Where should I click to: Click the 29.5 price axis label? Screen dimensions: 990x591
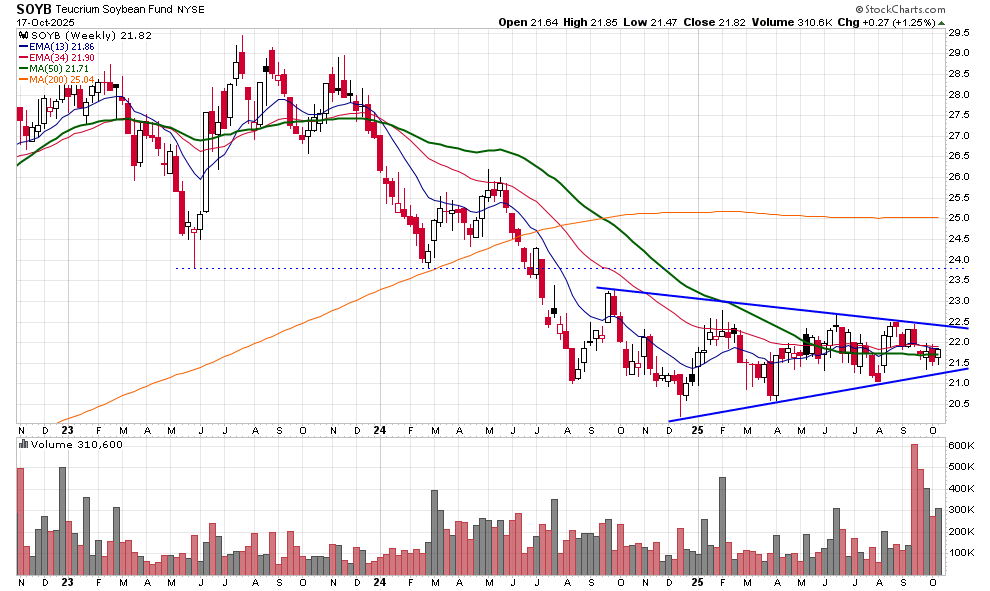[960, 32]
